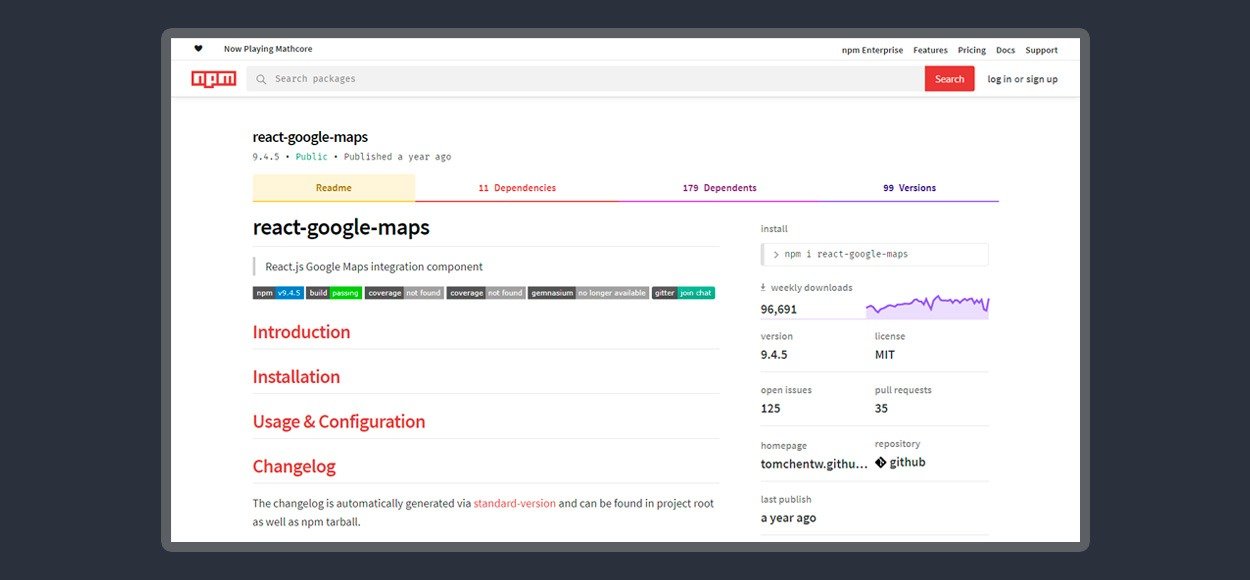The height and width of the screenshot is (580, 1250).
Task: Open npm Enterprise in the top menu
Action: point(872,50)
